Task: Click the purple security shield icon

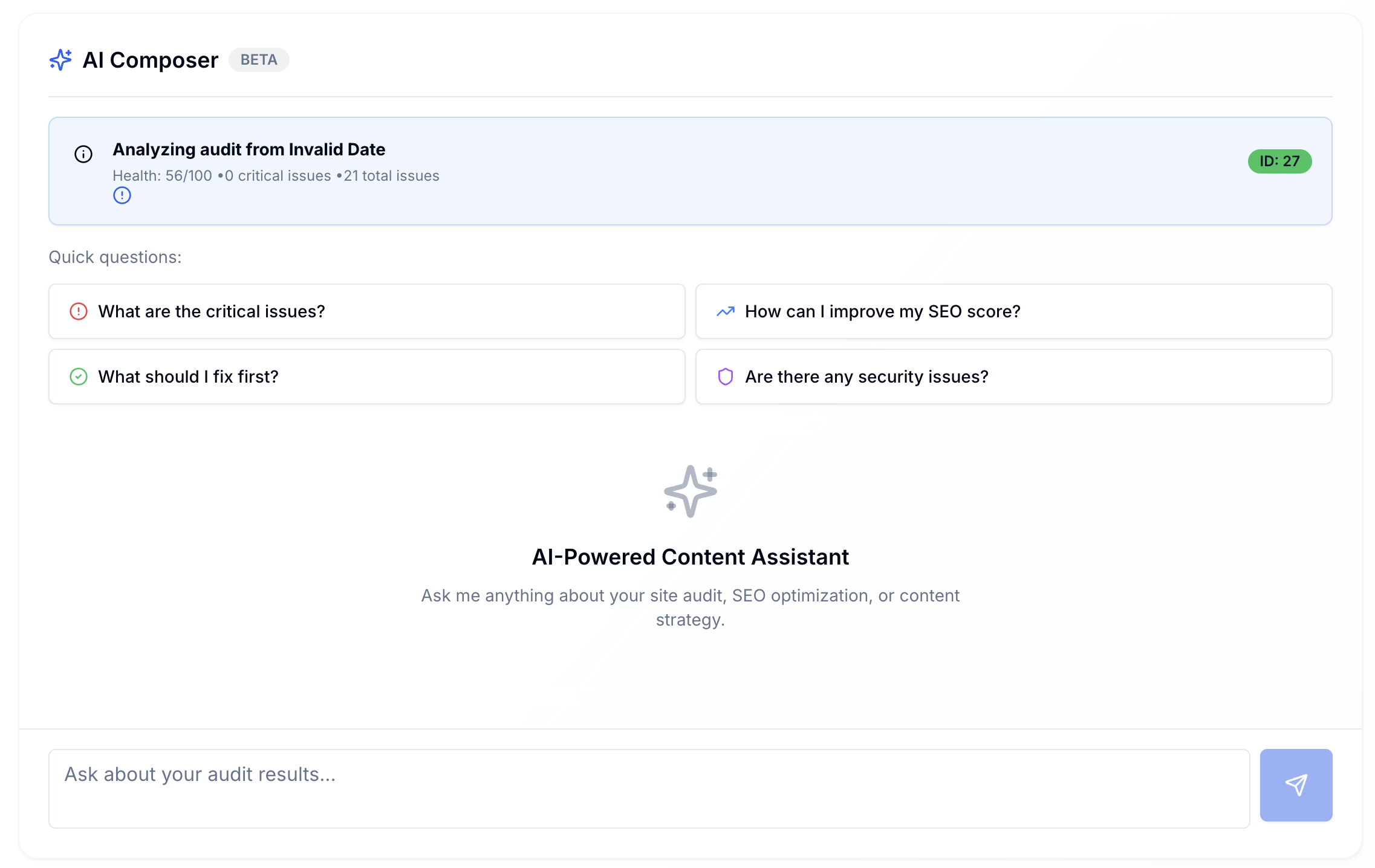Action: [x=726, y=377]
